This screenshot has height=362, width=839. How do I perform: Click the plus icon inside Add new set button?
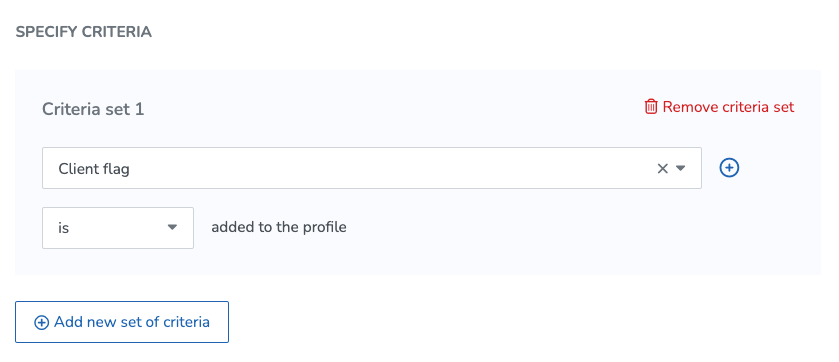(x=41, y=322)
